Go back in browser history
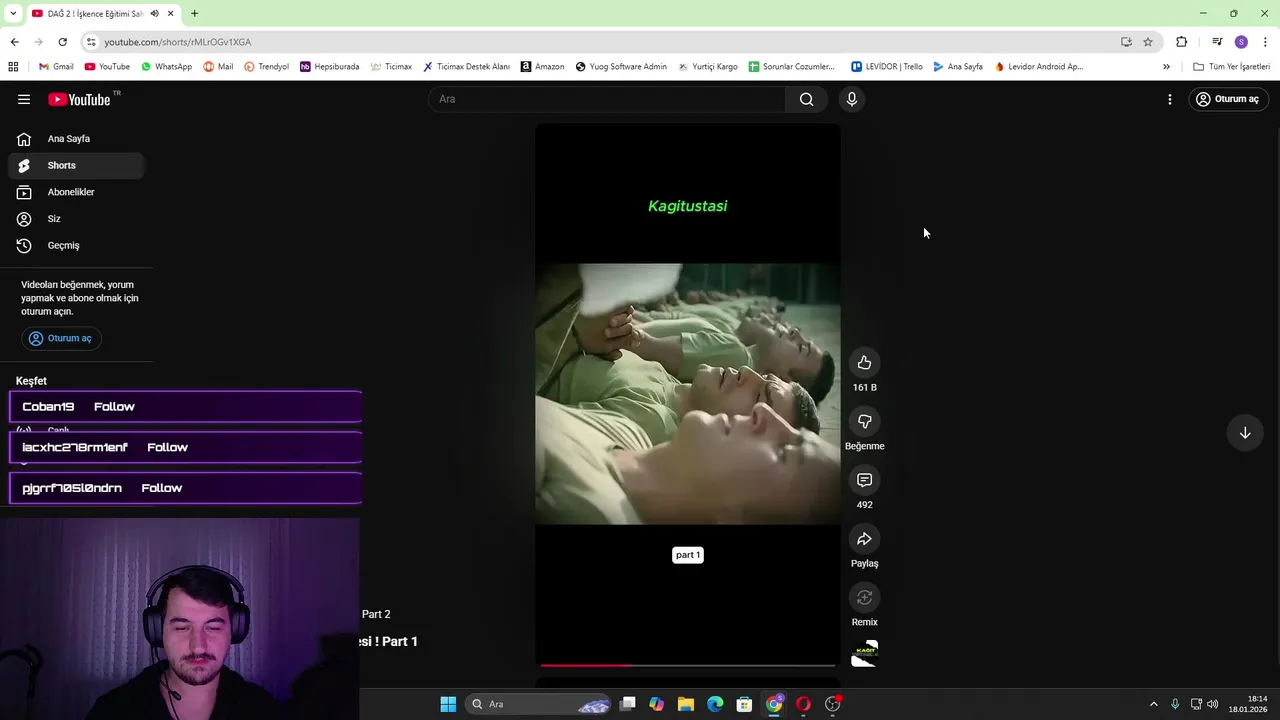The height and width of the screenshot is (720, 1280). pos(14,42)
